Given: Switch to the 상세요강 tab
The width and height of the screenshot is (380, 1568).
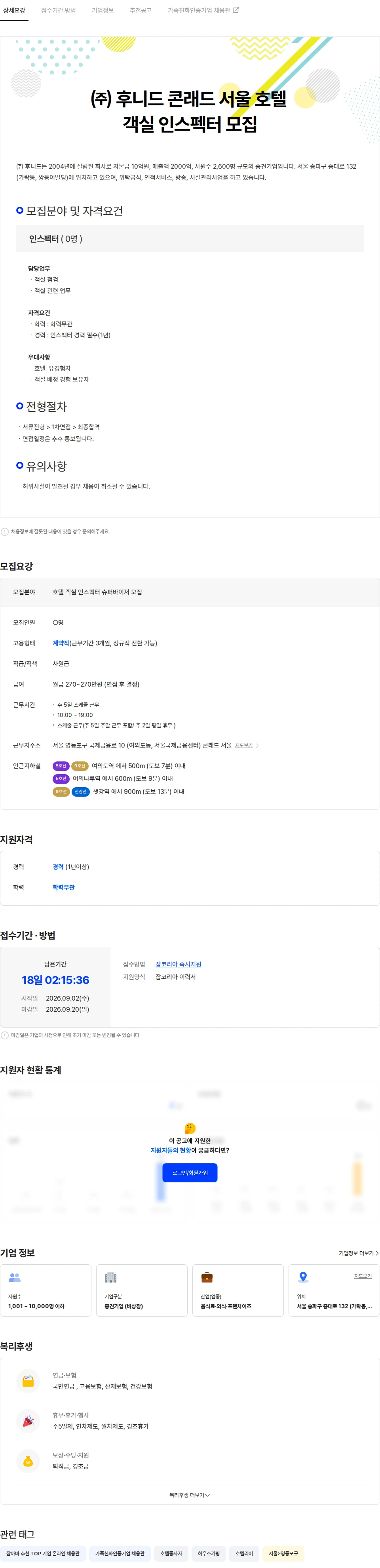Looking at the screenshot, I should pyautogui.click(x=14, y=10).
